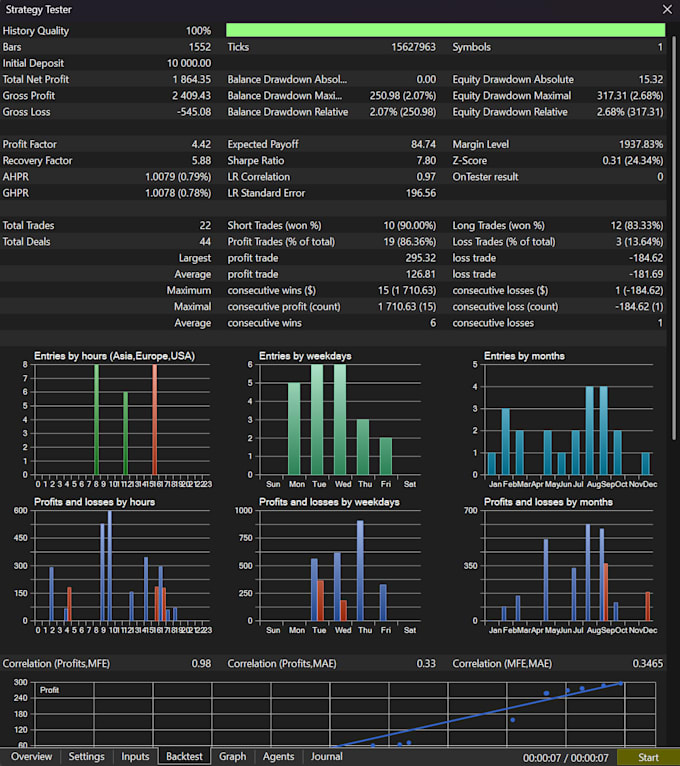This screenshot has width=680, height=766.
Task: Click the Short Trades value 10 (90.00%)
Action: [x=409, y=225]
